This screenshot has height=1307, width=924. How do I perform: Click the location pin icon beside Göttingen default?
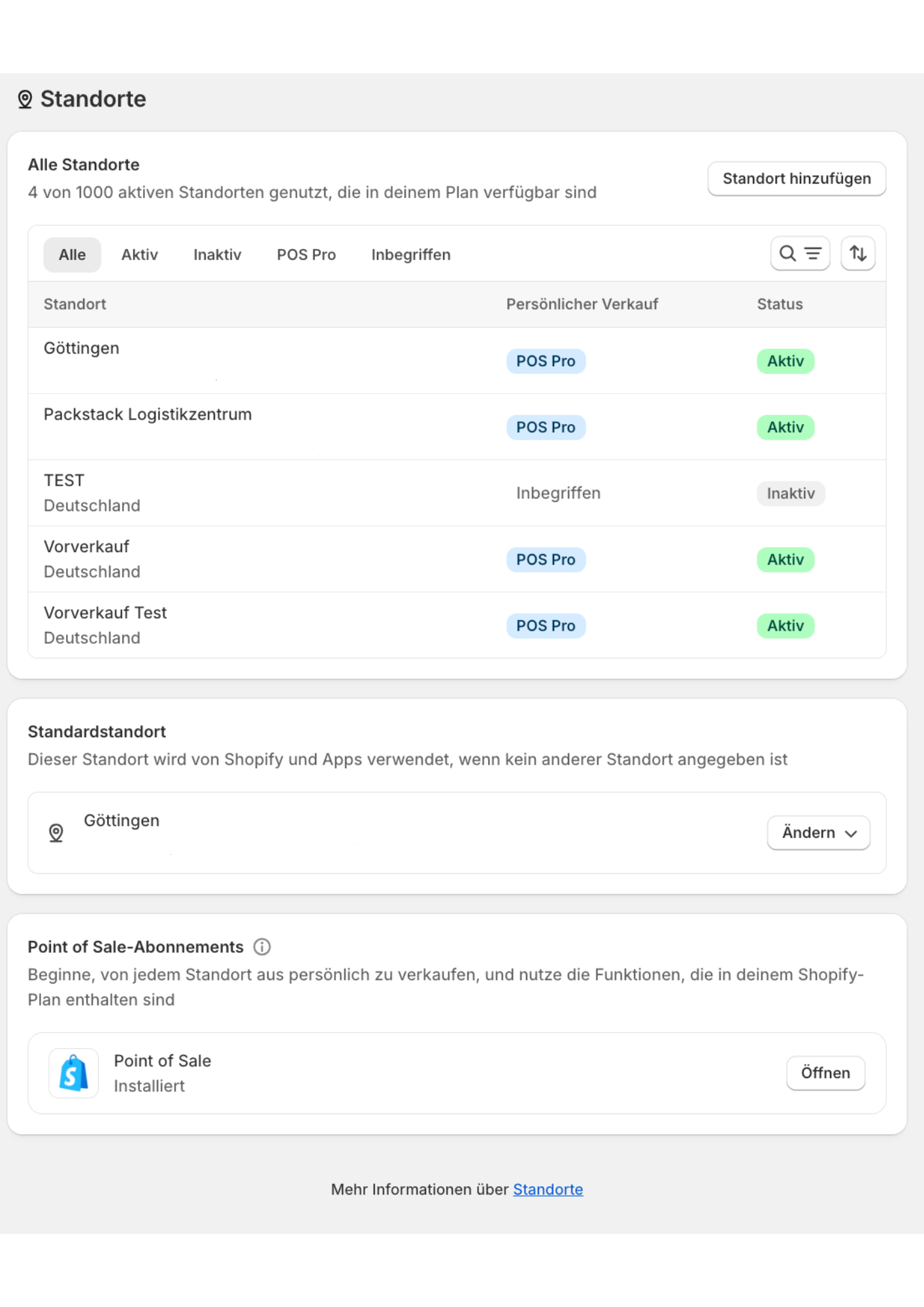(x=56, y=833)
